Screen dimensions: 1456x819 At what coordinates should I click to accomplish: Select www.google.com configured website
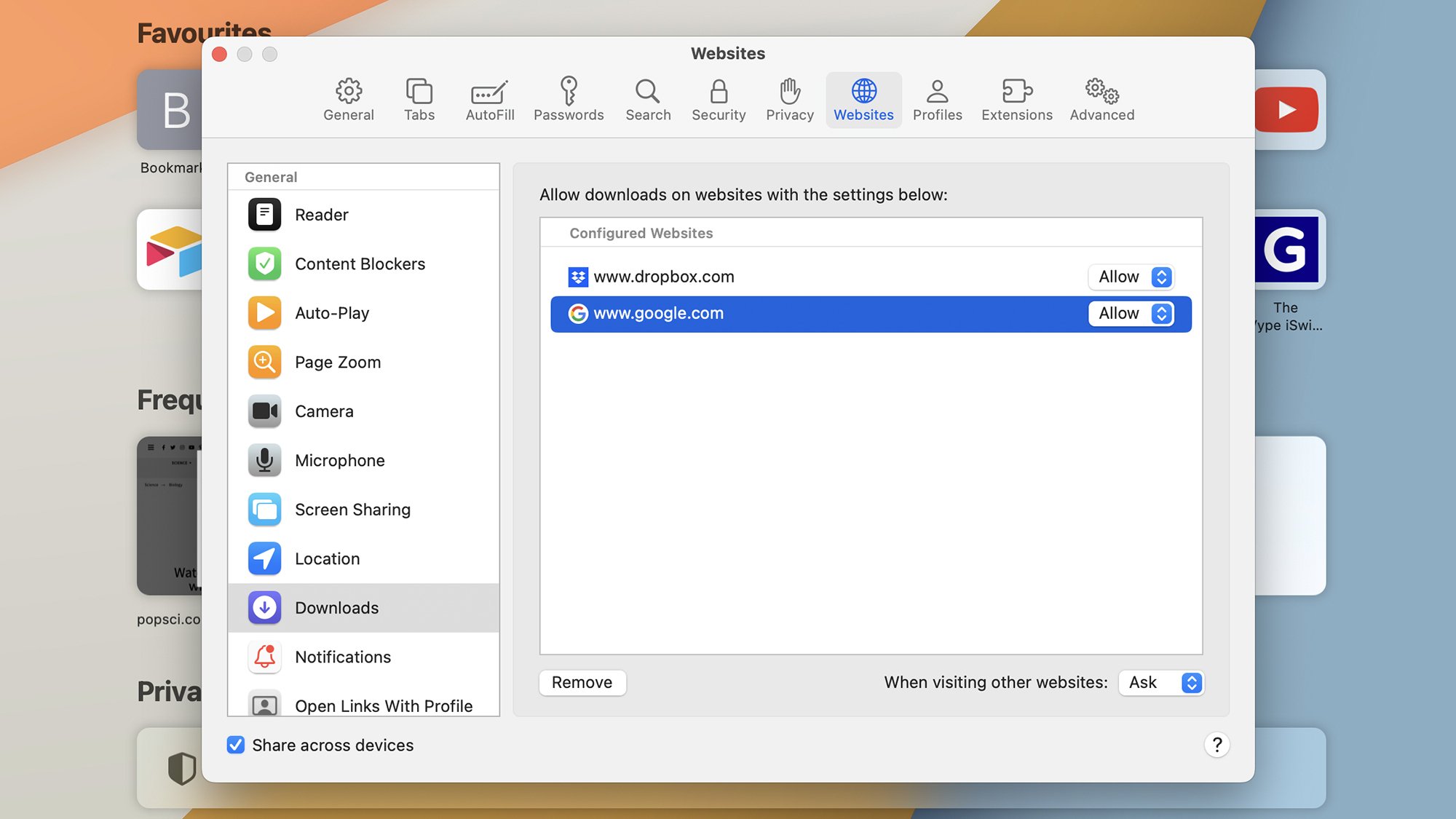[x=871, y=313]
